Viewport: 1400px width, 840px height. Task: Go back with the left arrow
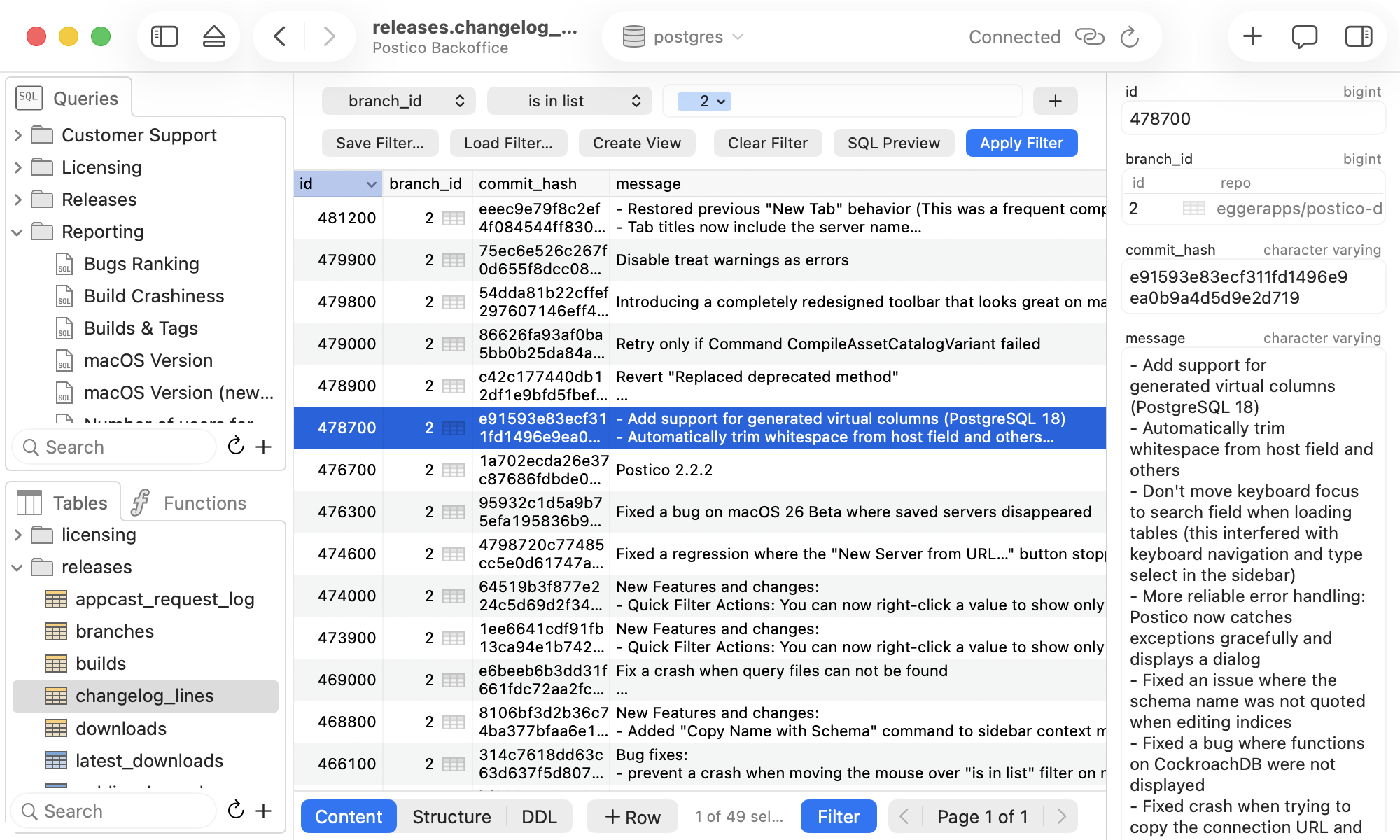tap(280, 36)
